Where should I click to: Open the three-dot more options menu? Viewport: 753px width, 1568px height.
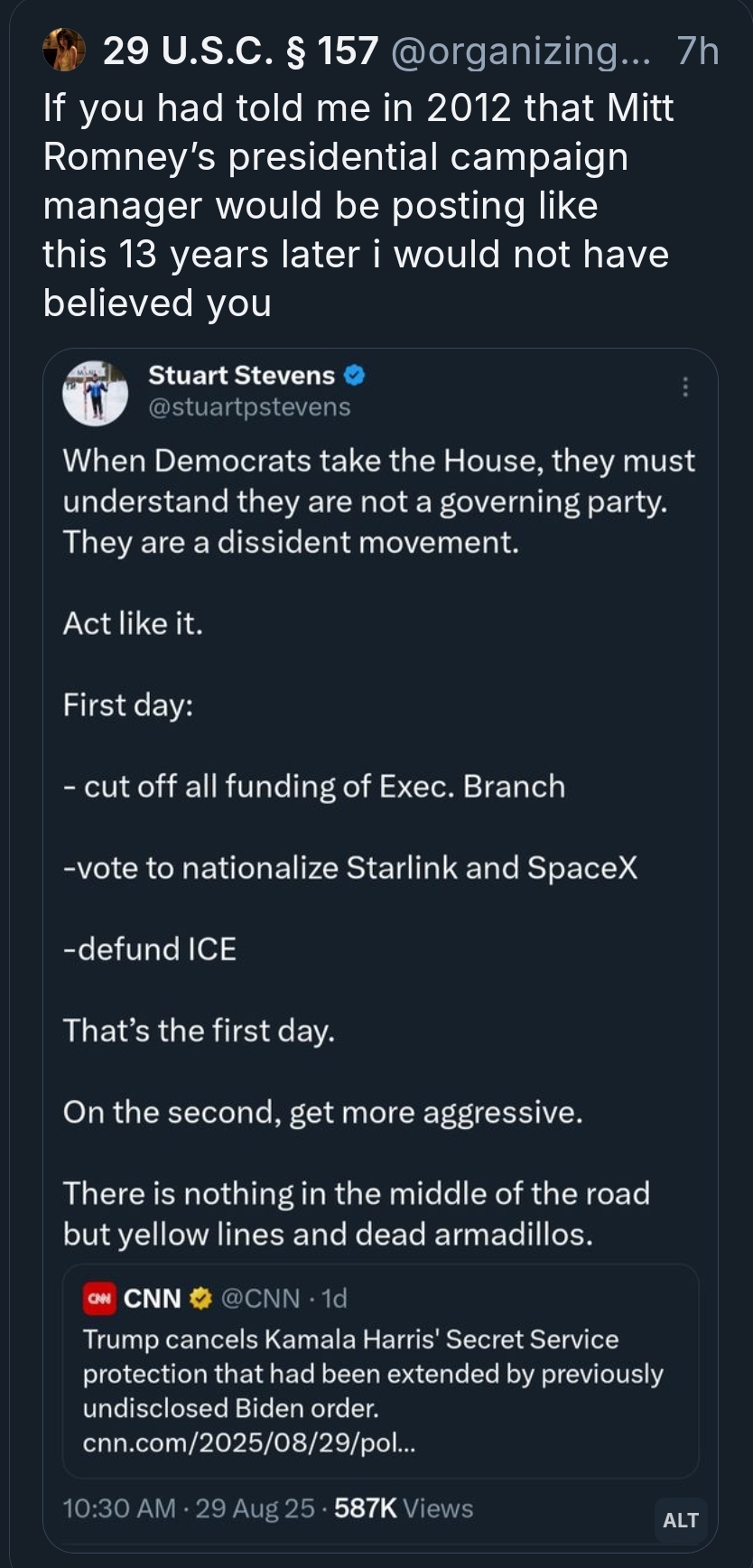(685, 387)
